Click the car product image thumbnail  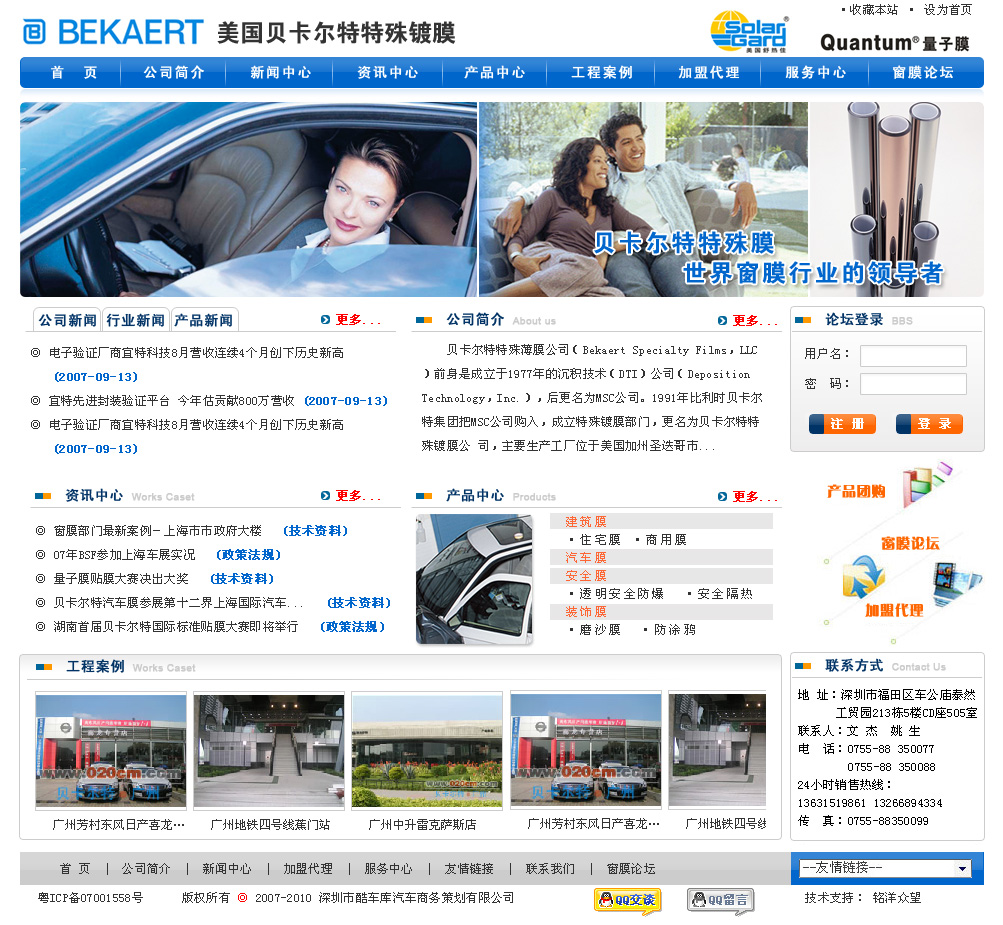474,579
